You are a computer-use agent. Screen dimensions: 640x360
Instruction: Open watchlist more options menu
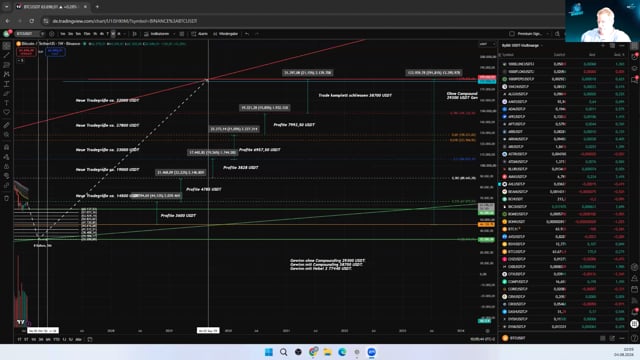pos(622,46)
